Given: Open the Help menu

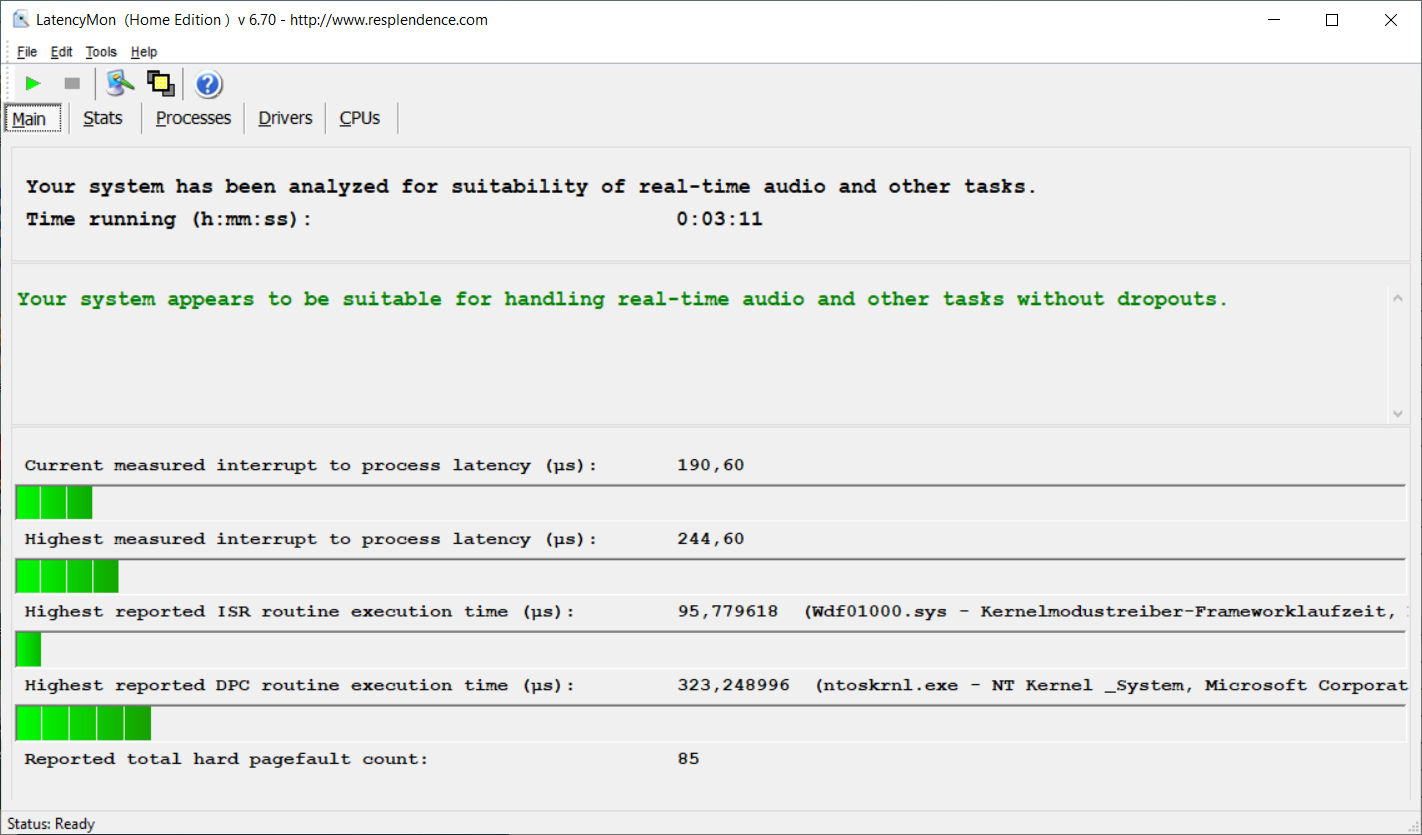Looking at the screenshot, I should coord(144,52).
